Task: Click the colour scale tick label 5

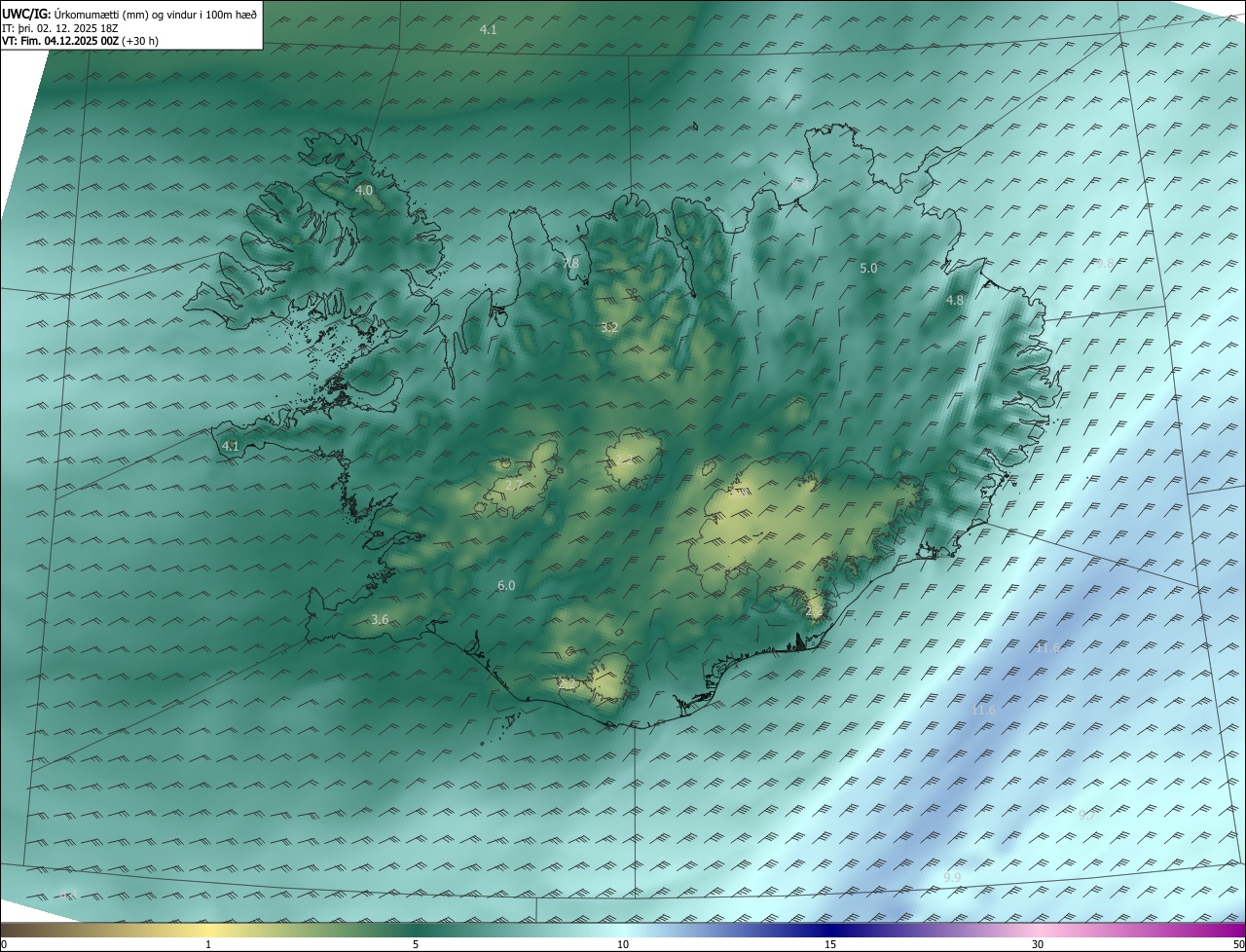Action: point(416,944)
